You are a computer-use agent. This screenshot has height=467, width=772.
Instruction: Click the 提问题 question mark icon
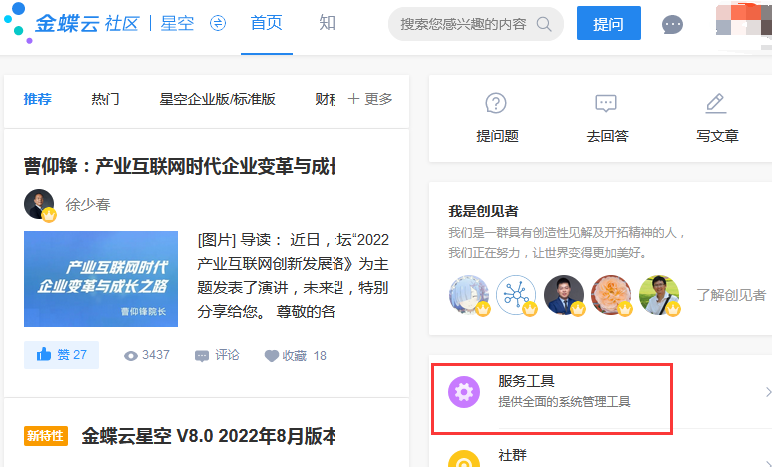pyautogui.click(x=497, y=103)
